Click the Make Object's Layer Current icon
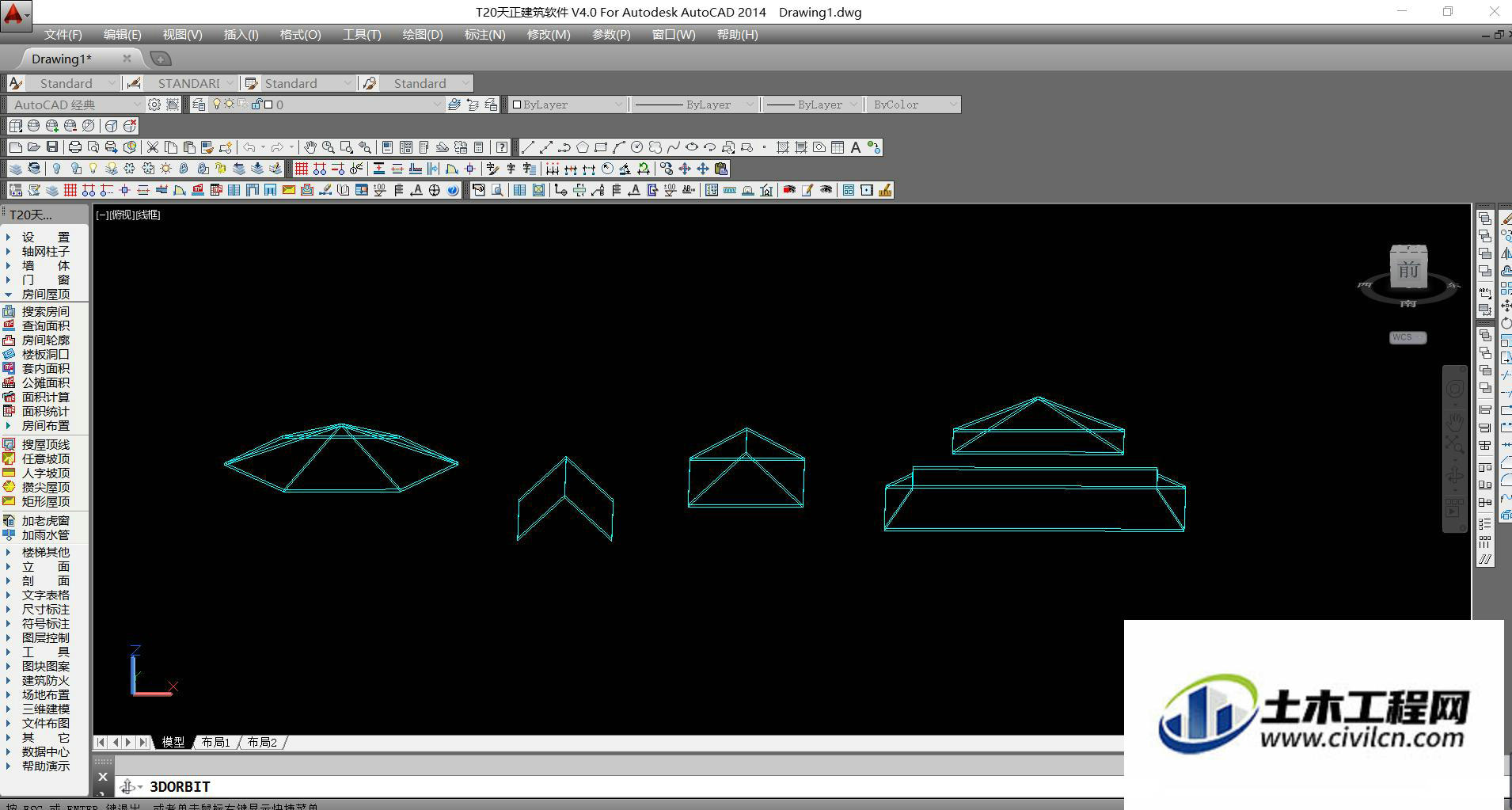 454,105
